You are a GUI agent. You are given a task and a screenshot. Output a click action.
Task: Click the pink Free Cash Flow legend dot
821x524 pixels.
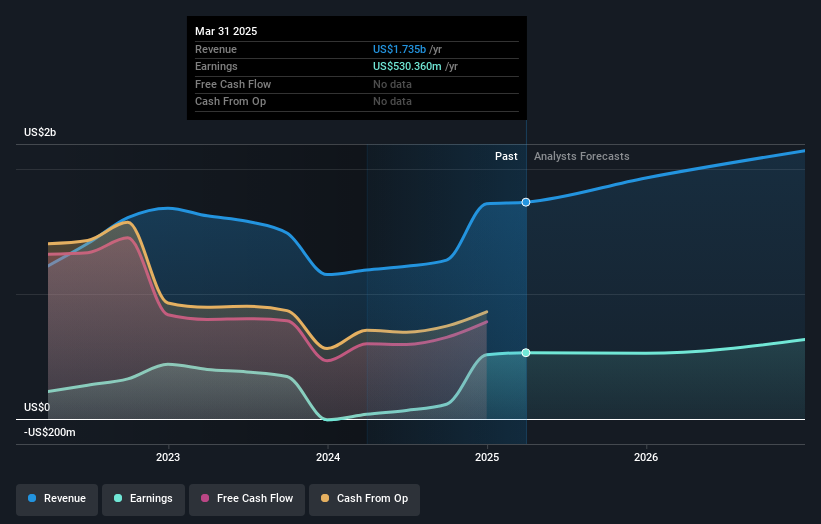205,498
